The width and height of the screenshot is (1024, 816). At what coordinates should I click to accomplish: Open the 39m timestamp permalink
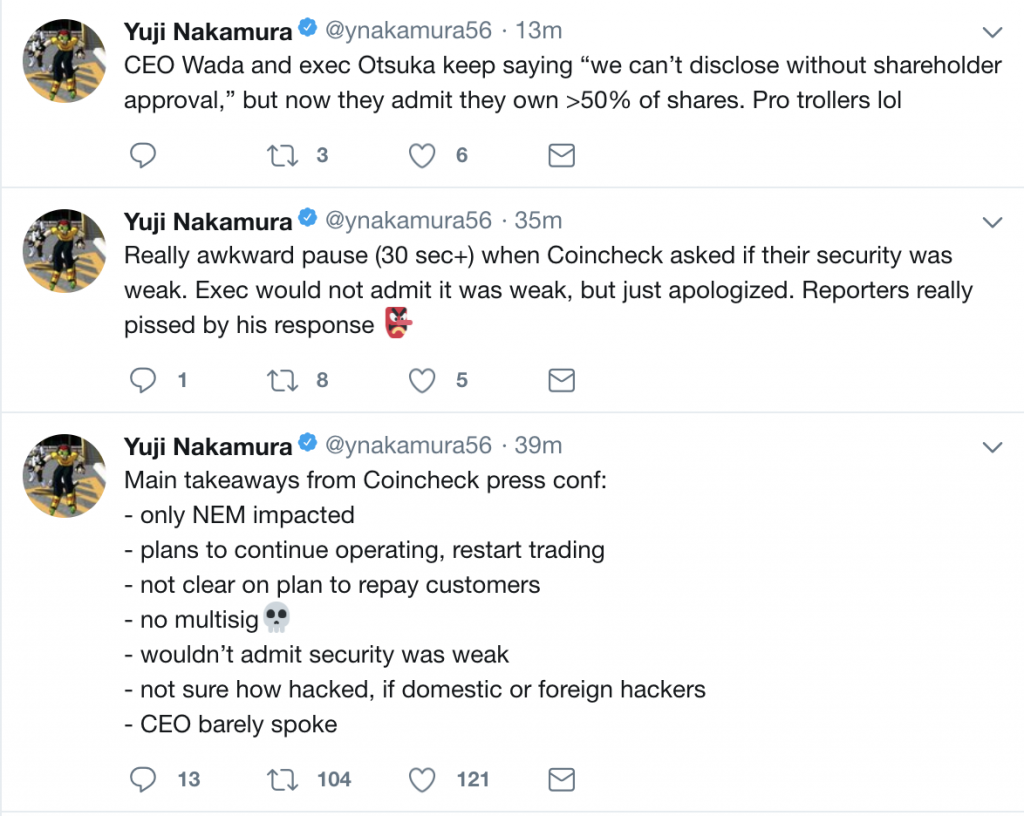538,446
